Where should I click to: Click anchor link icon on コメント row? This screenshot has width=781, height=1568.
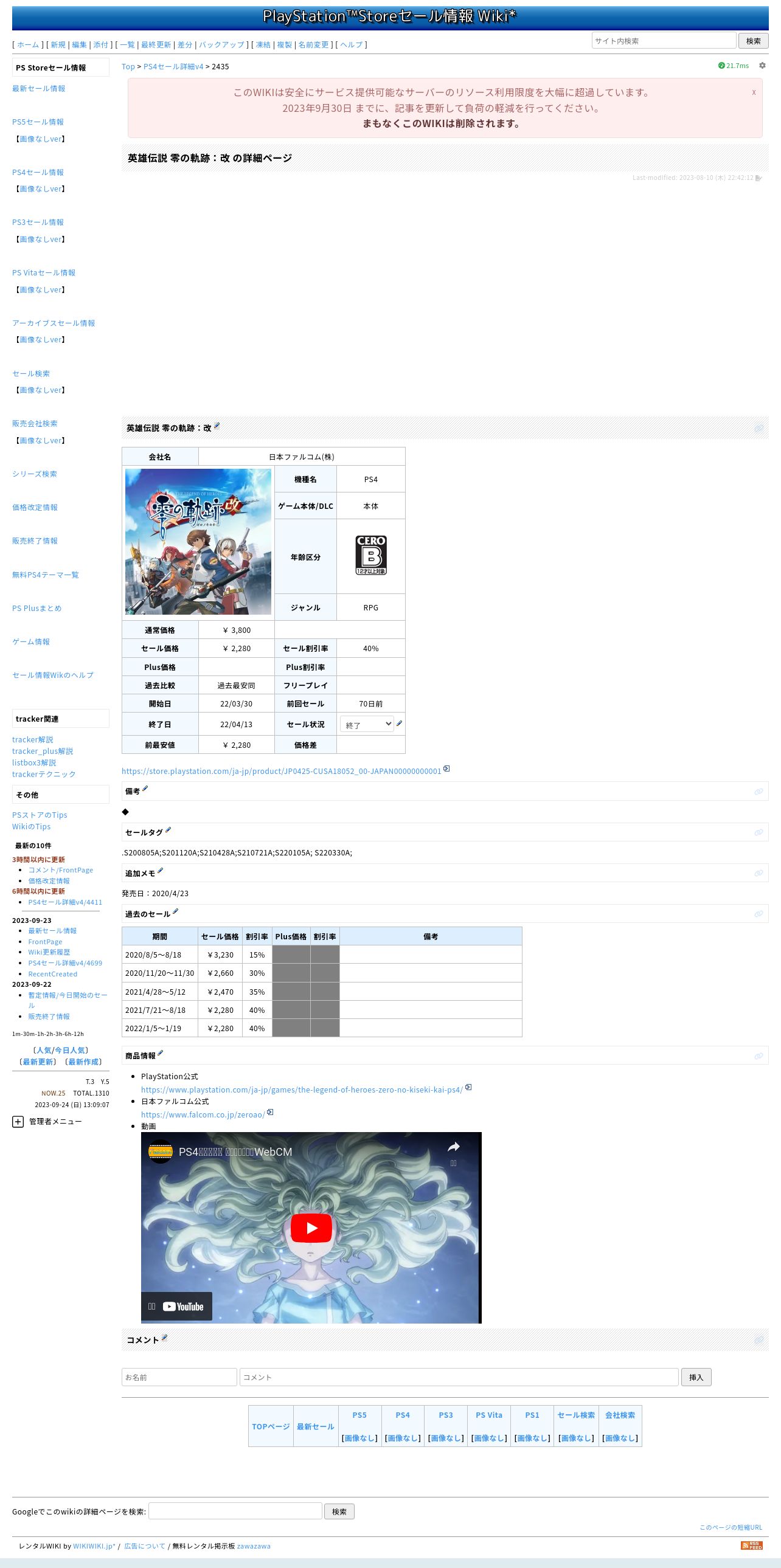pyautogui.click(x=758, y=1340)
